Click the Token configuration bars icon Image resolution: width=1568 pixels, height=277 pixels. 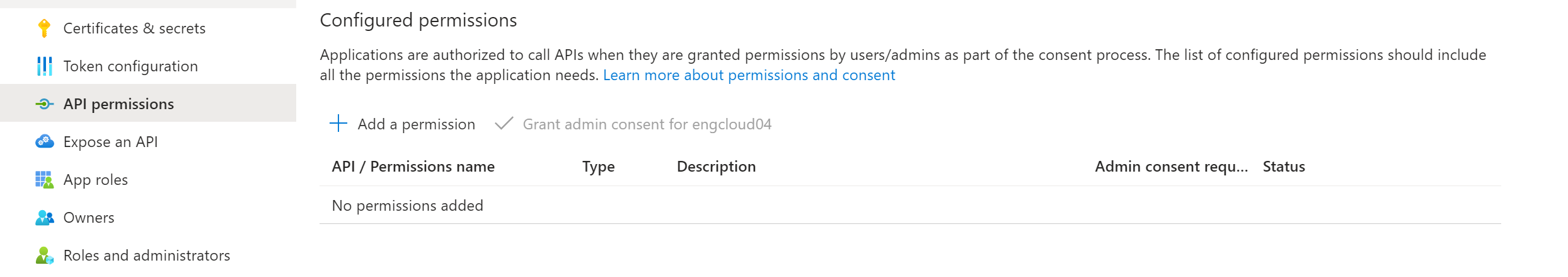coord(44,66)
